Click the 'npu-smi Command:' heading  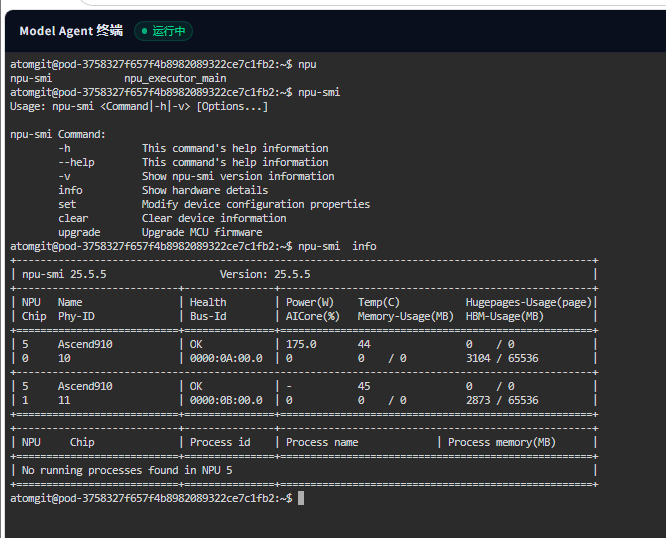(x=58, y=134)
